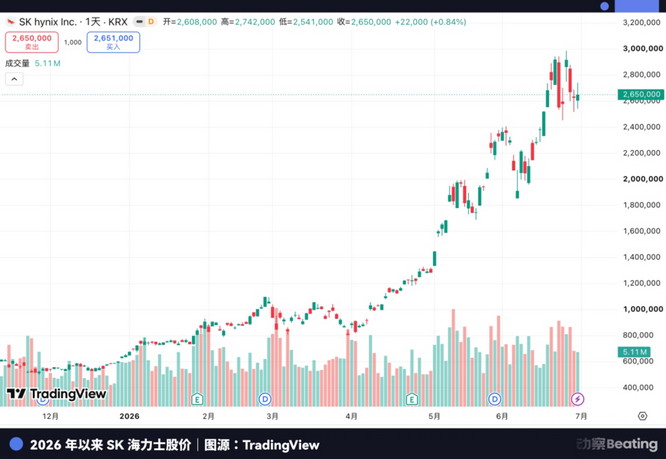
Task: Click the 3,200,000 price axis label
Action: coord(641,22)
